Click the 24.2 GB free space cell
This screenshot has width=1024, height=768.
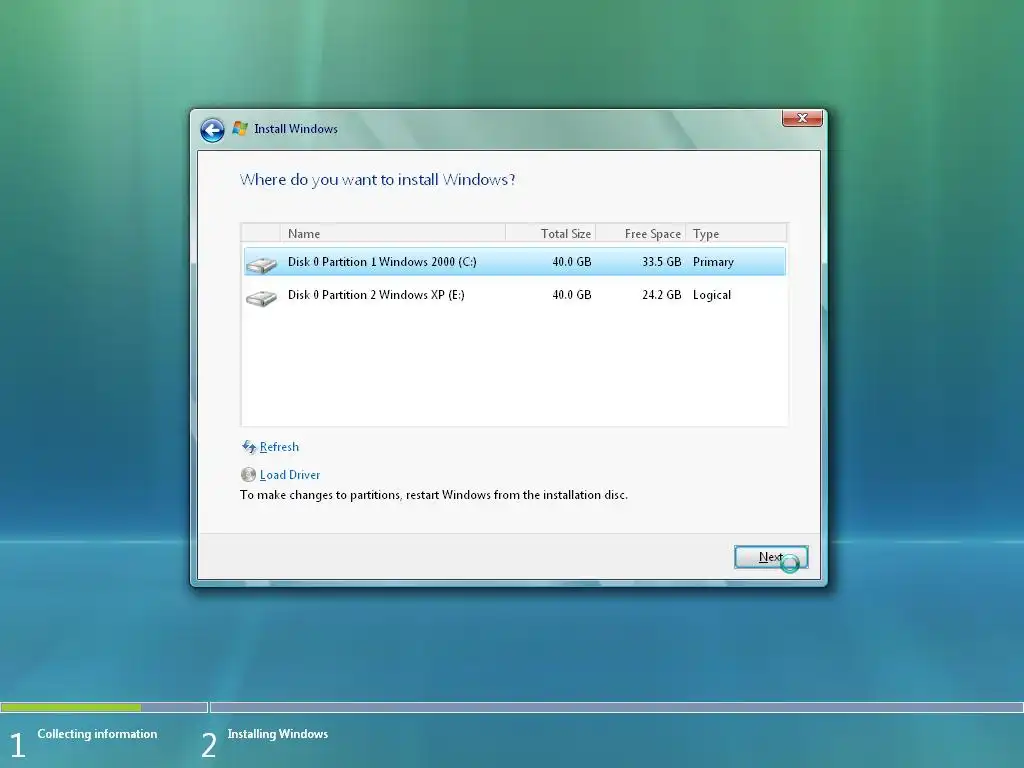tap(662, 295)
